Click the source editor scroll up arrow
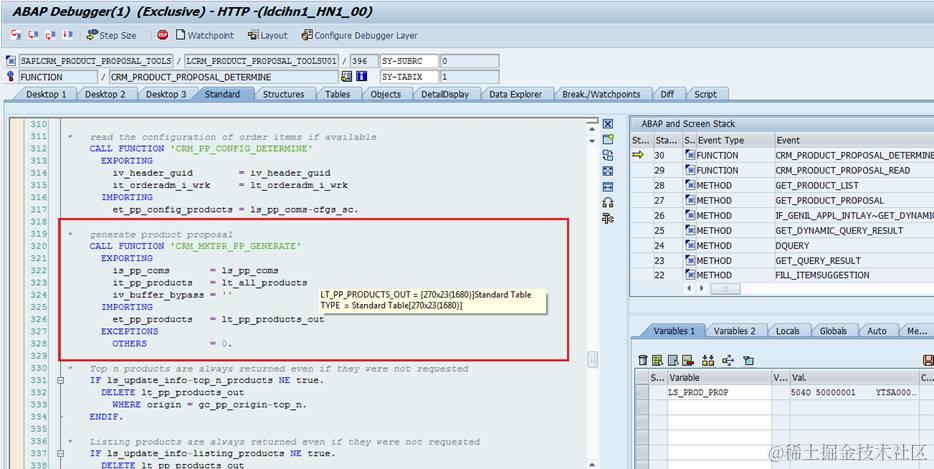934x469 pixels. tap(592, 128)
